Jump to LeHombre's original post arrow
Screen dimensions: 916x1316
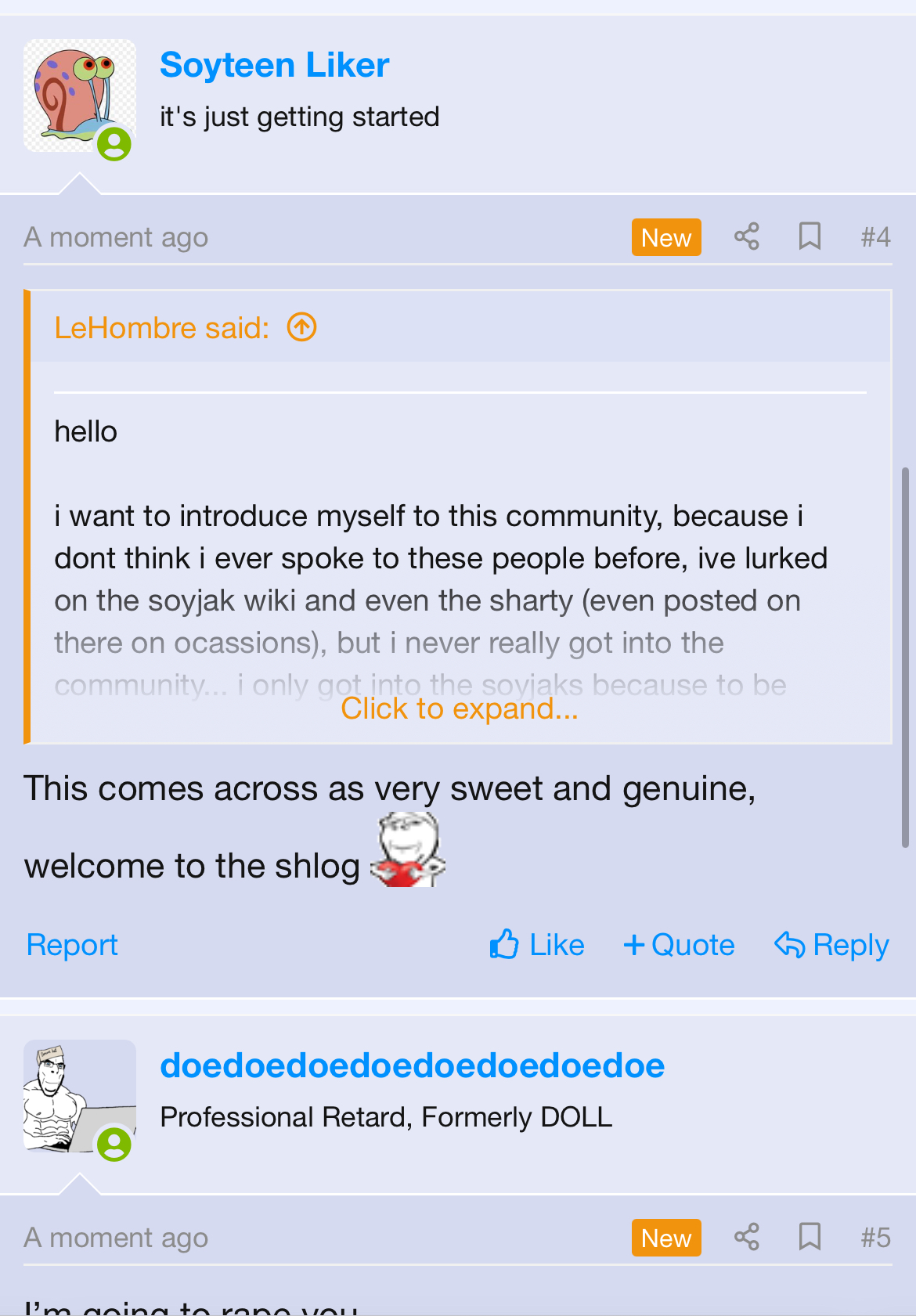[302, 327]
